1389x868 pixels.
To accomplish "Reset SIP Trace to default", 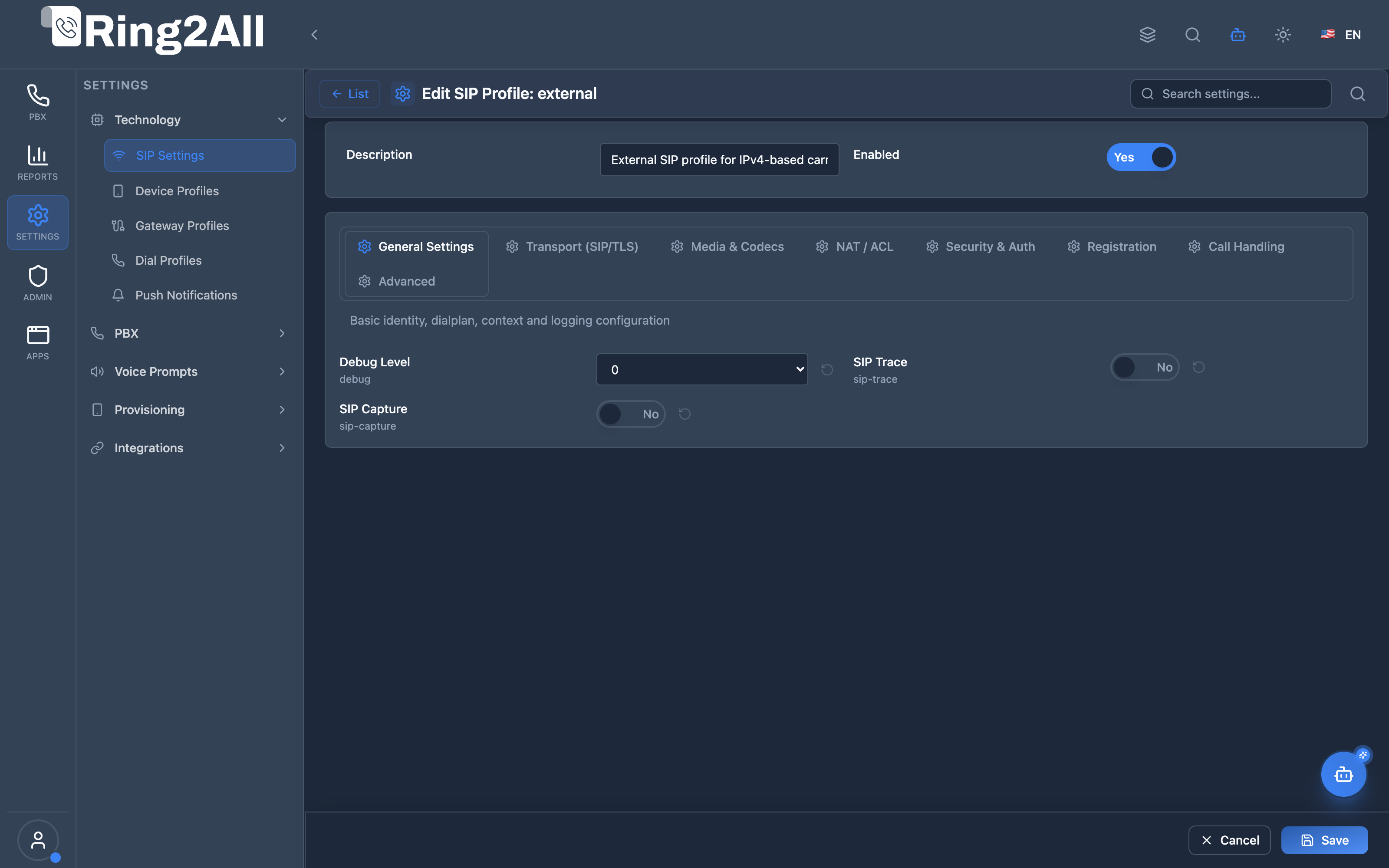I will coord(1198,368).
